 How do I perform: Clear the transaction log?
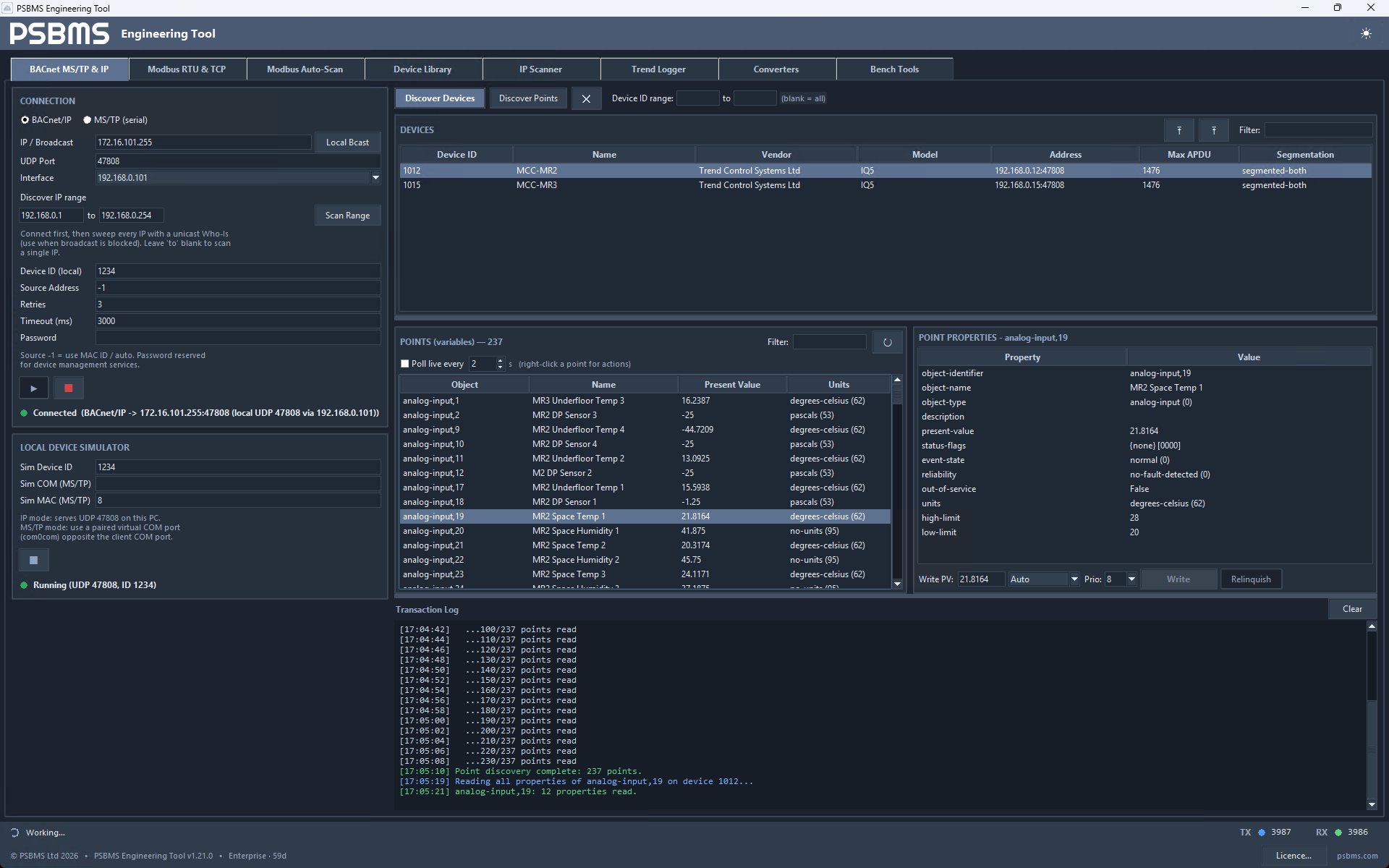(x=1352, y=609)
